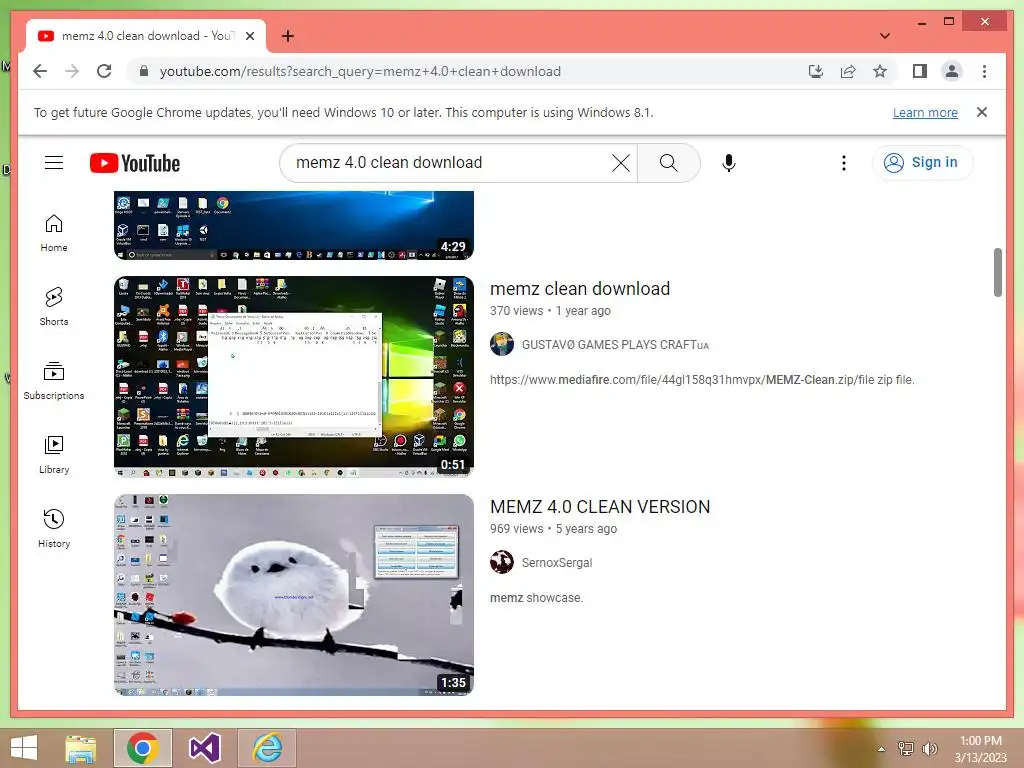The height and width of the screenshot is (768, 1024).
Task: Open the volume speaker tray icon
Action: 929,748
